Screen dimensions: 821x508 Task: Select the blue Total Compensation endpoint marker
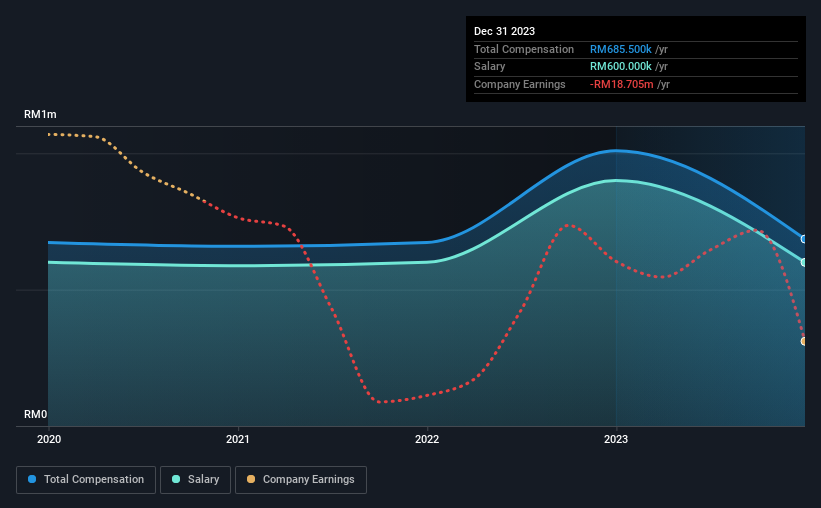[804, 239]
